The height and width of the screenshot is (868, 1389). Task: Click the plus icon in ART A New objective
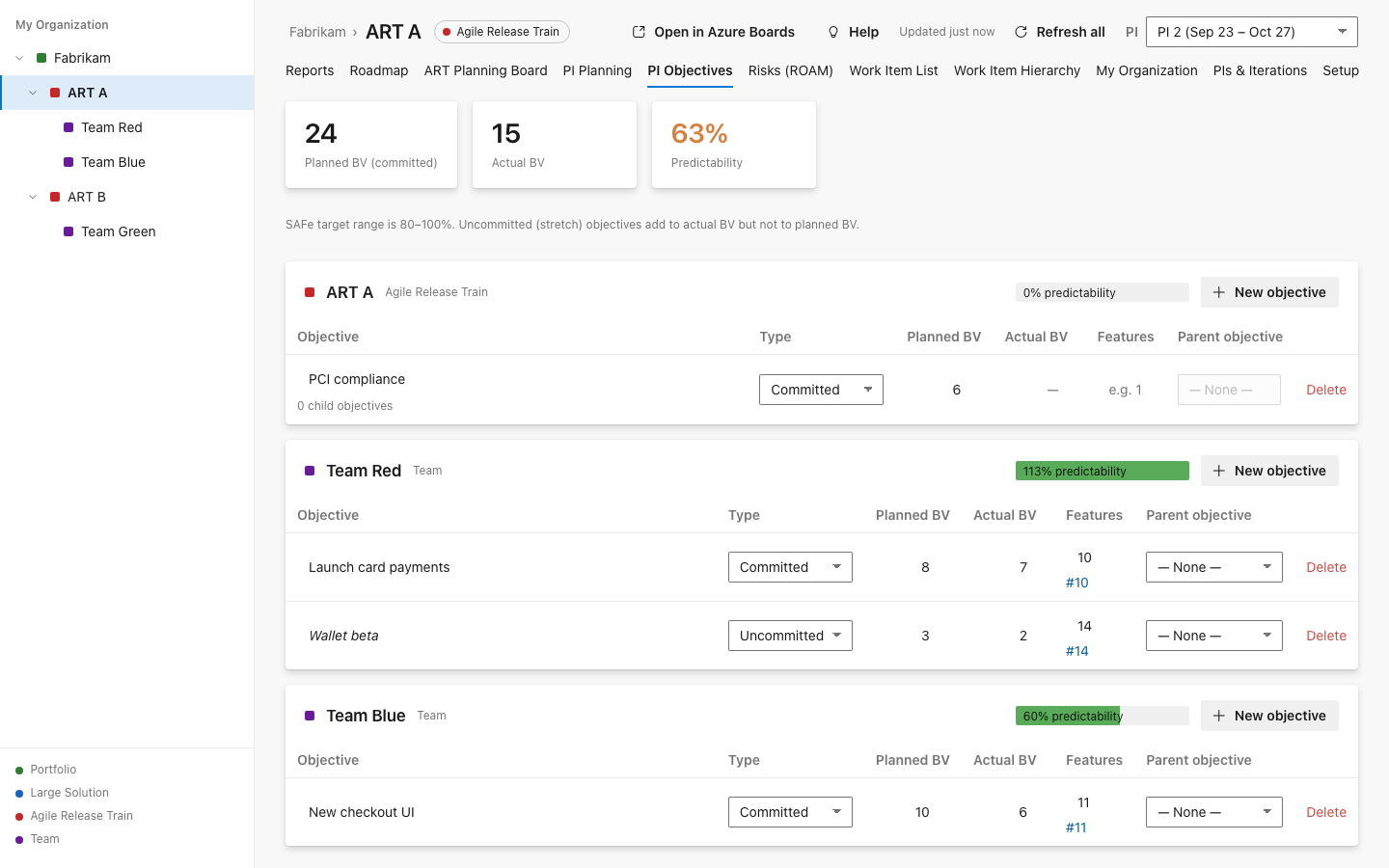1219,292
